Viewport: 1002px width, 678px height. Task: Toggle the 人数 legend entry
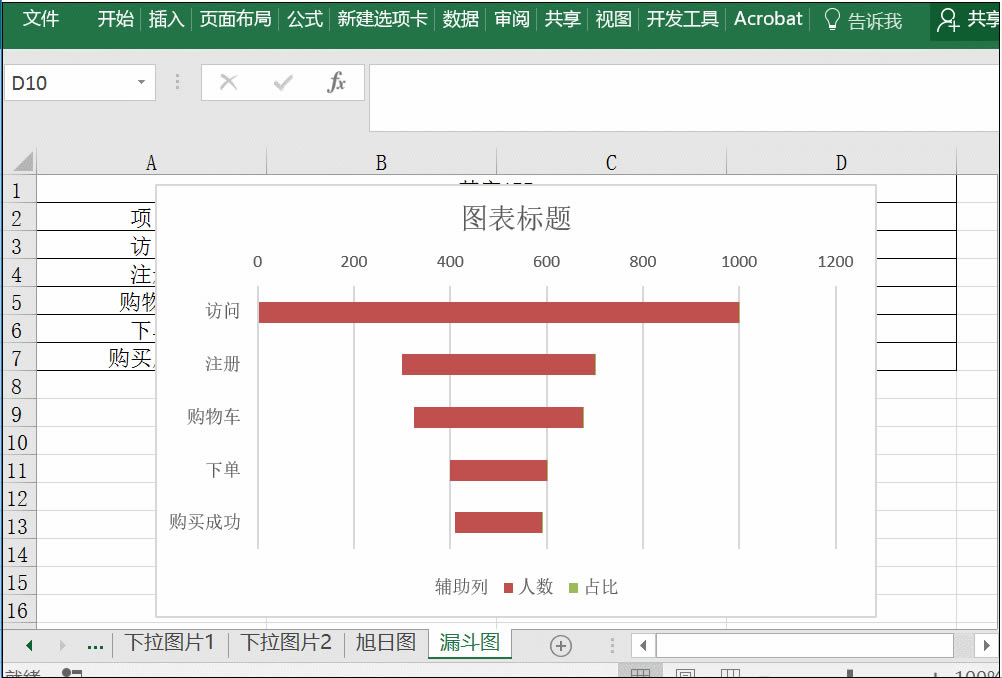530,589
